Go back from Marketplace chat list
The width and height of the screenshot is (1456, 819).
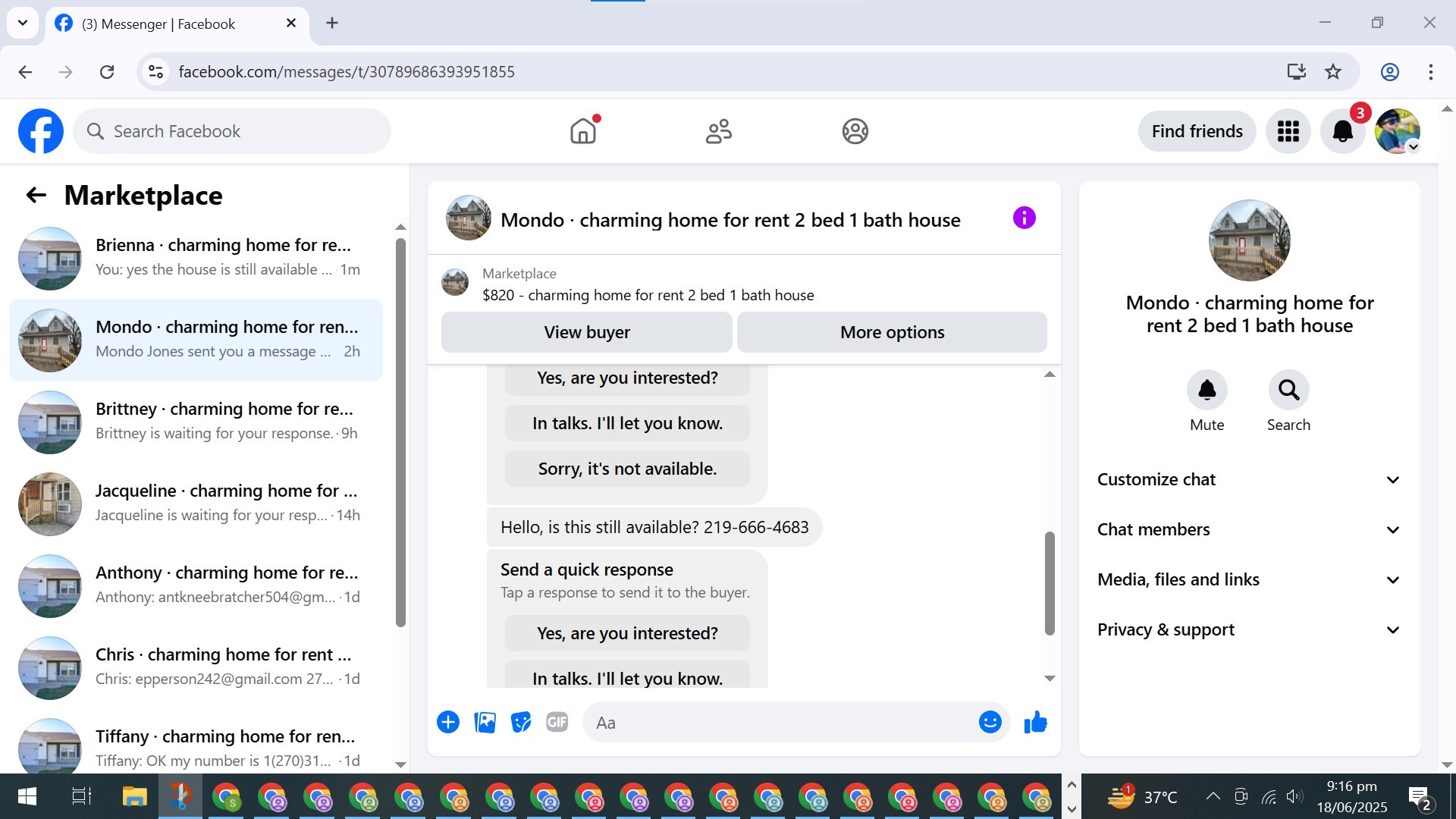coord(36,196)
